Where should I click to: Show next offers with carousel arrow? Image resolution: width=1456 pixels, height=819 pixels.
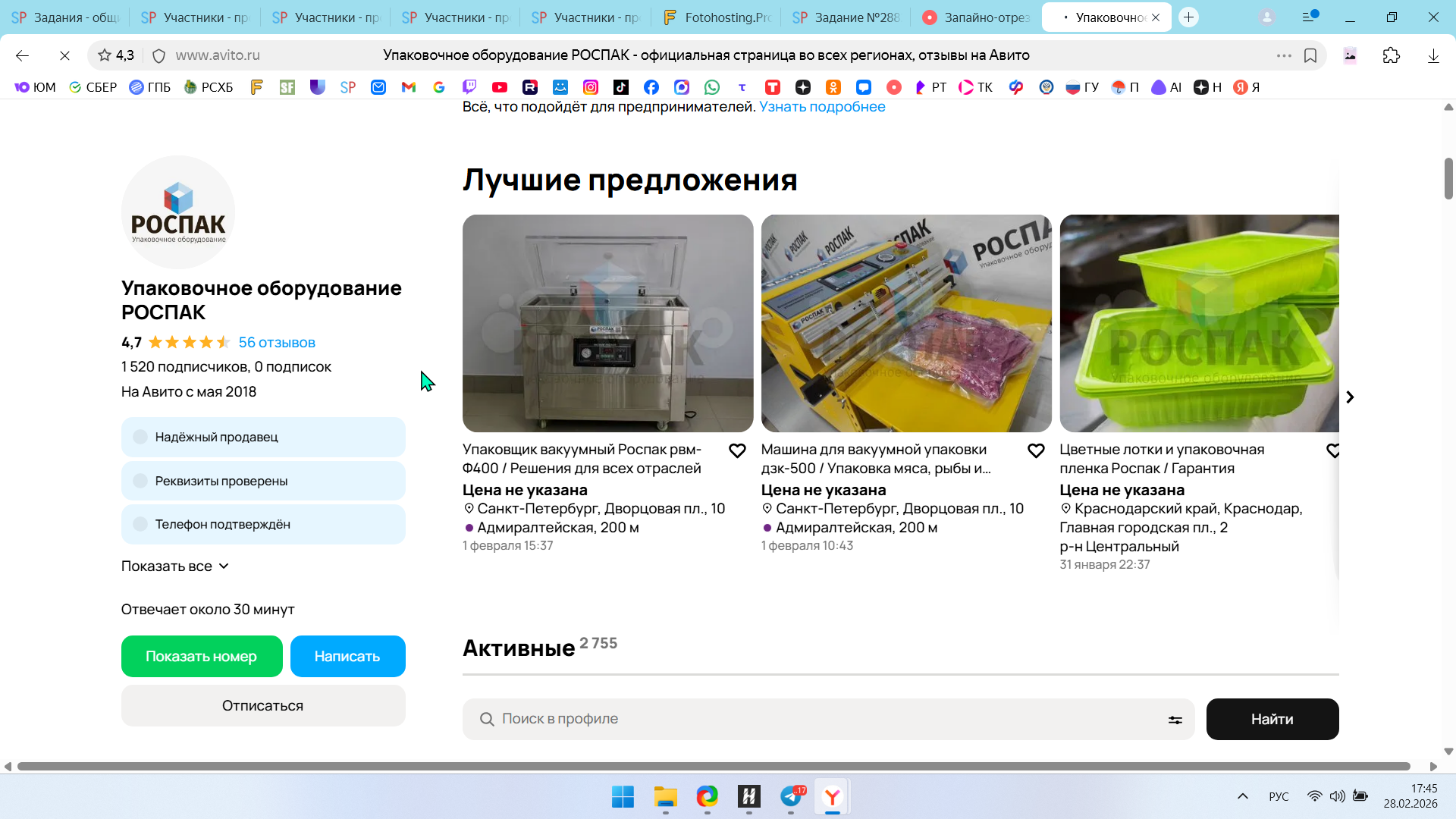[1350, 397]
